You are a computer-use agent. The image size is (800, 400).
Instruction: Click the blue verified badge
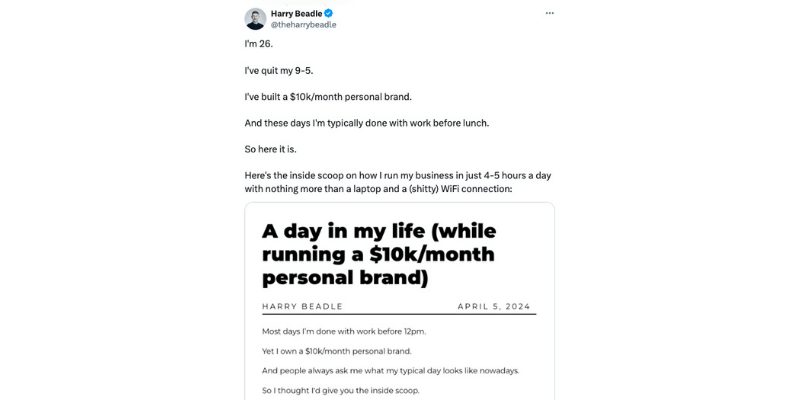coord(327,13)
